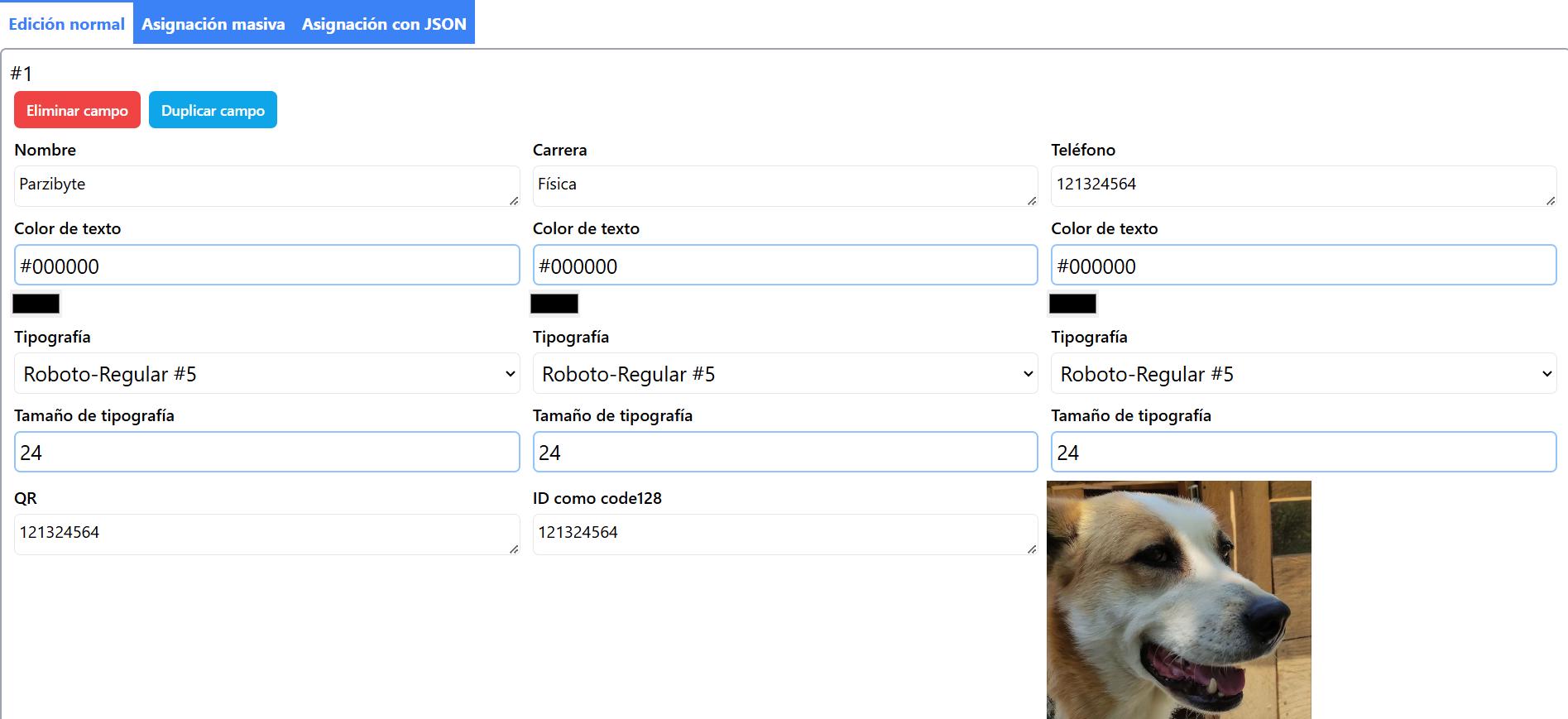Click the Eliminar campo button

coord(77,110)
